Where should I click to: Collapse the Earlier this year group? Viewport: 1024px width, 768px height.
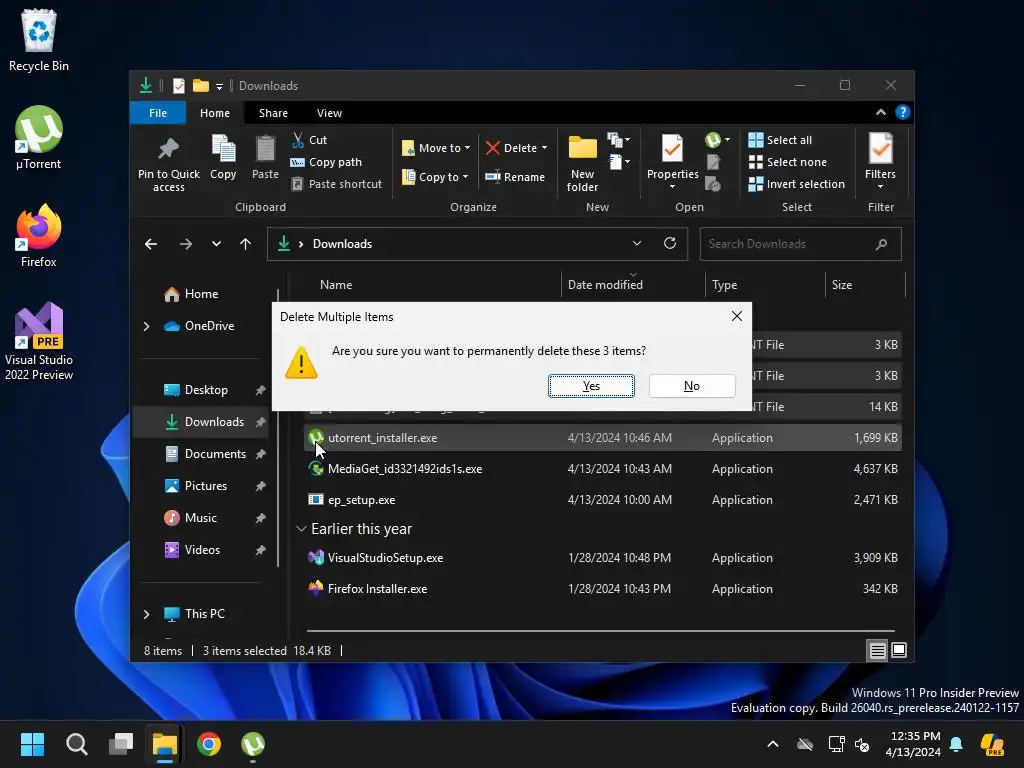(x=301, y=528)
